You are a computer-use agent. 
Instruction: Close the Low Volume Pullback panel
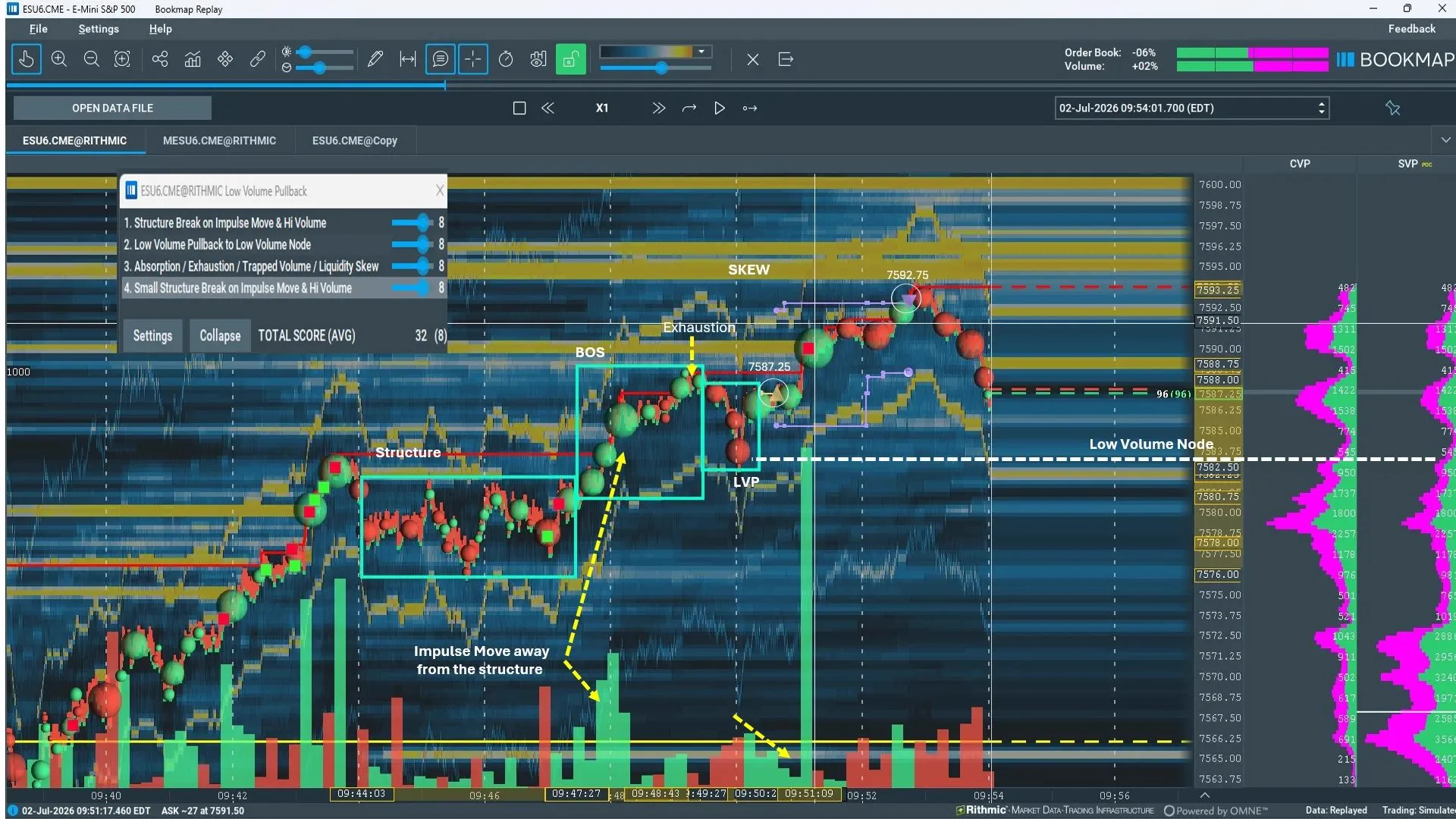point(439,190)
